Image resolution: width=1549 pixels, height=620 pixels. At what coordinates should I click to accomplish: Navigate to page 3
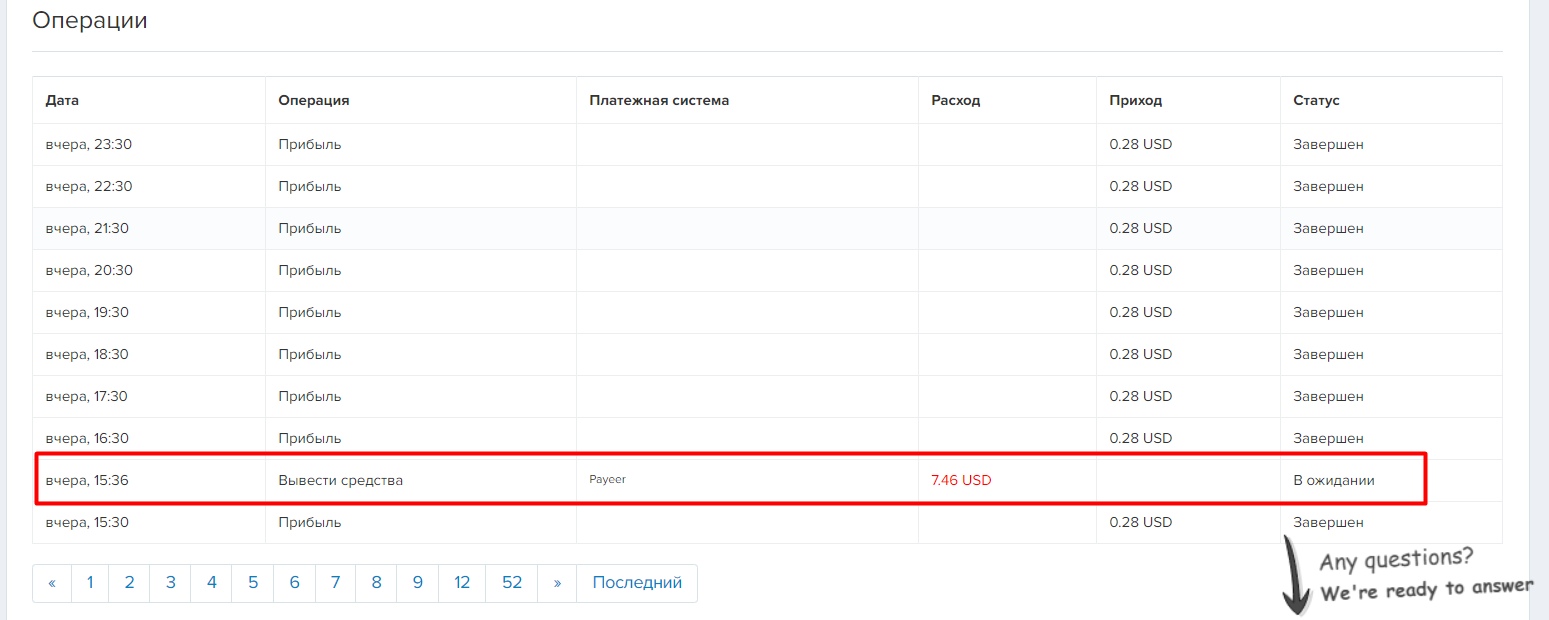click(170, 583)
